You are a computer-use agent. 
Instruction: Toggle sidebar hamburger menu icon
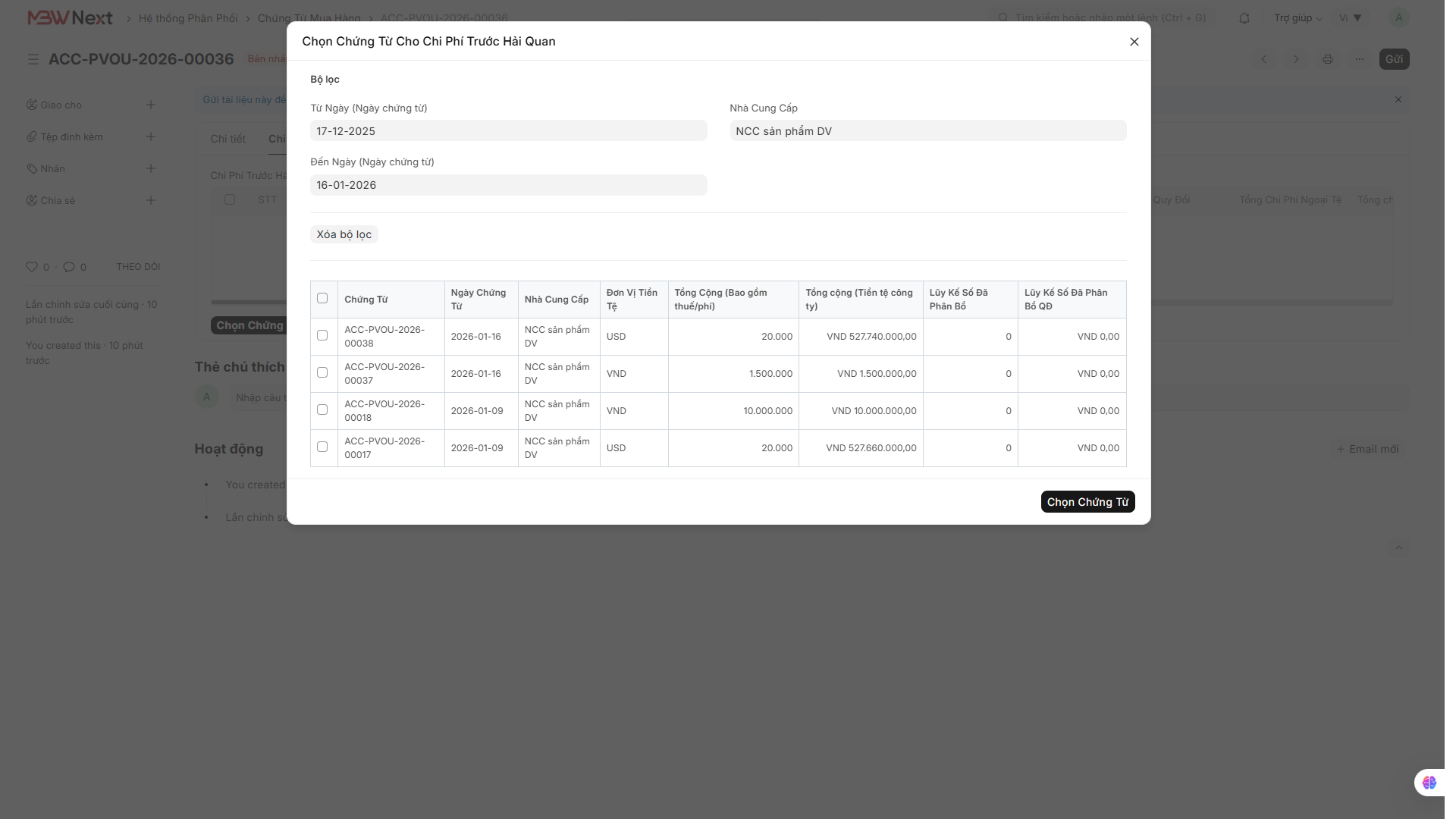[x=33, y=59]
